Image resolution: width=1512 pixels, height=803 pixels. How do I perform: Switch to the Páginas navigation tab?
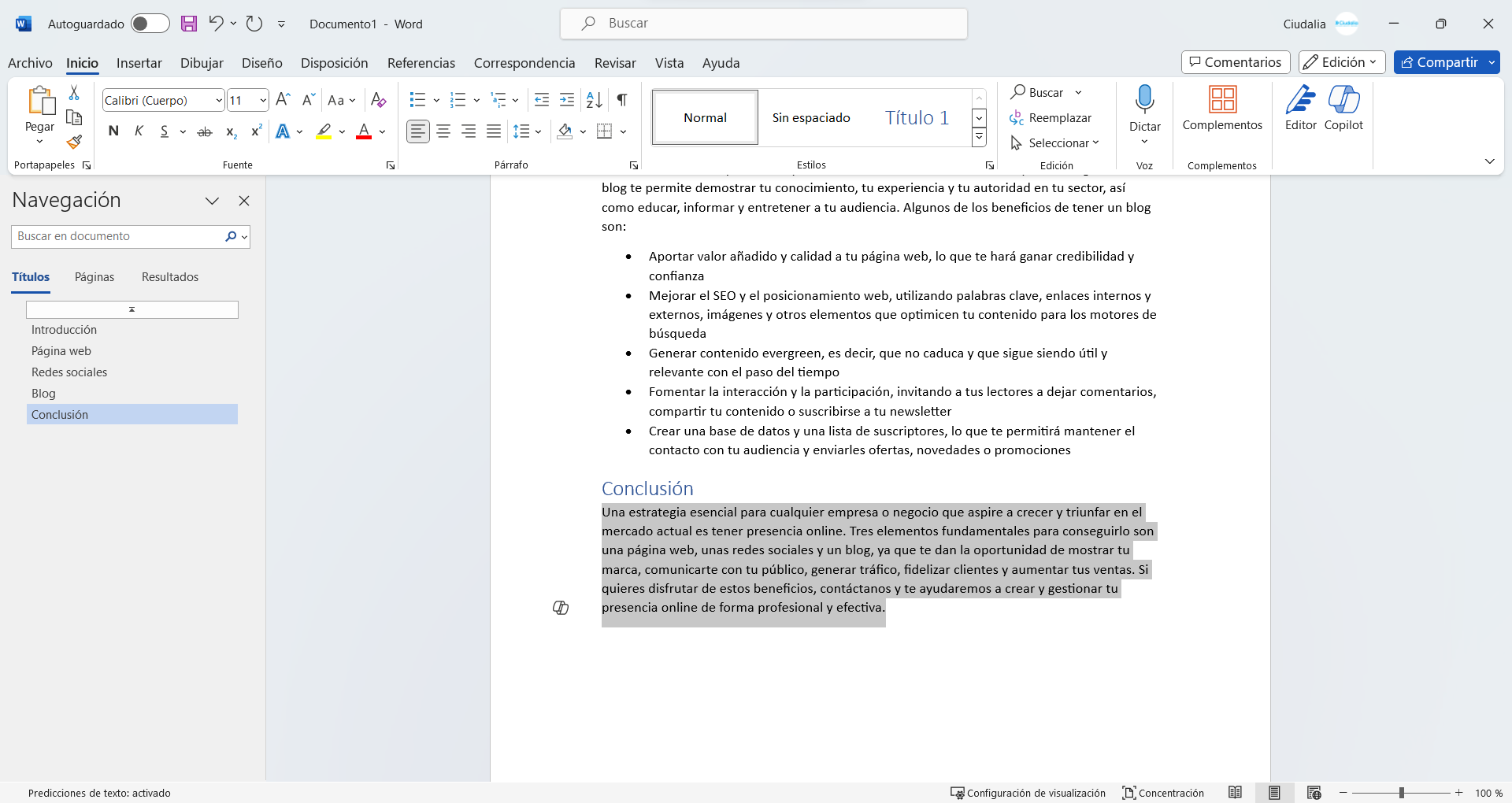point(94,277)
